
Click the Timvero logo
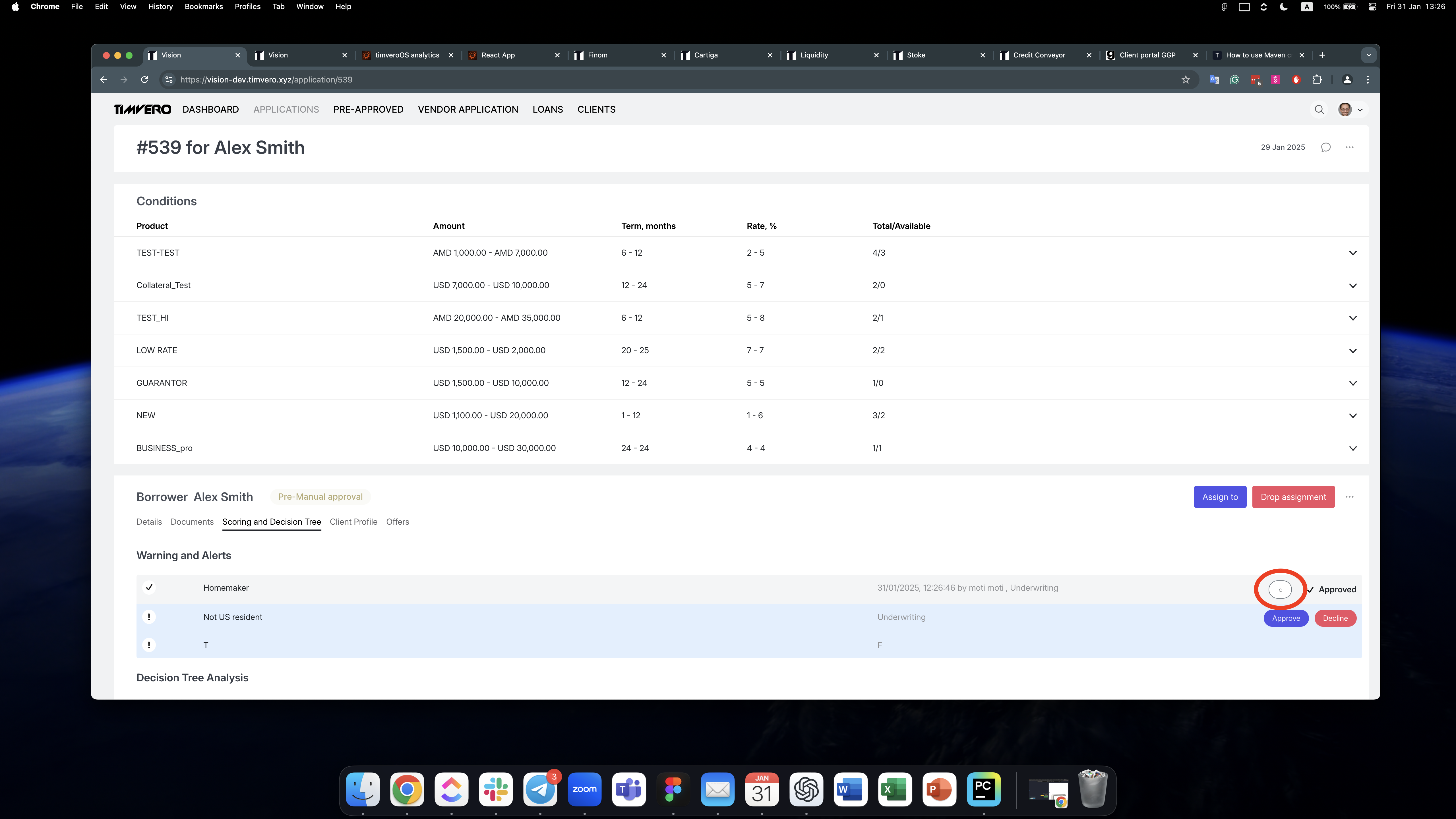click(142, 110)
